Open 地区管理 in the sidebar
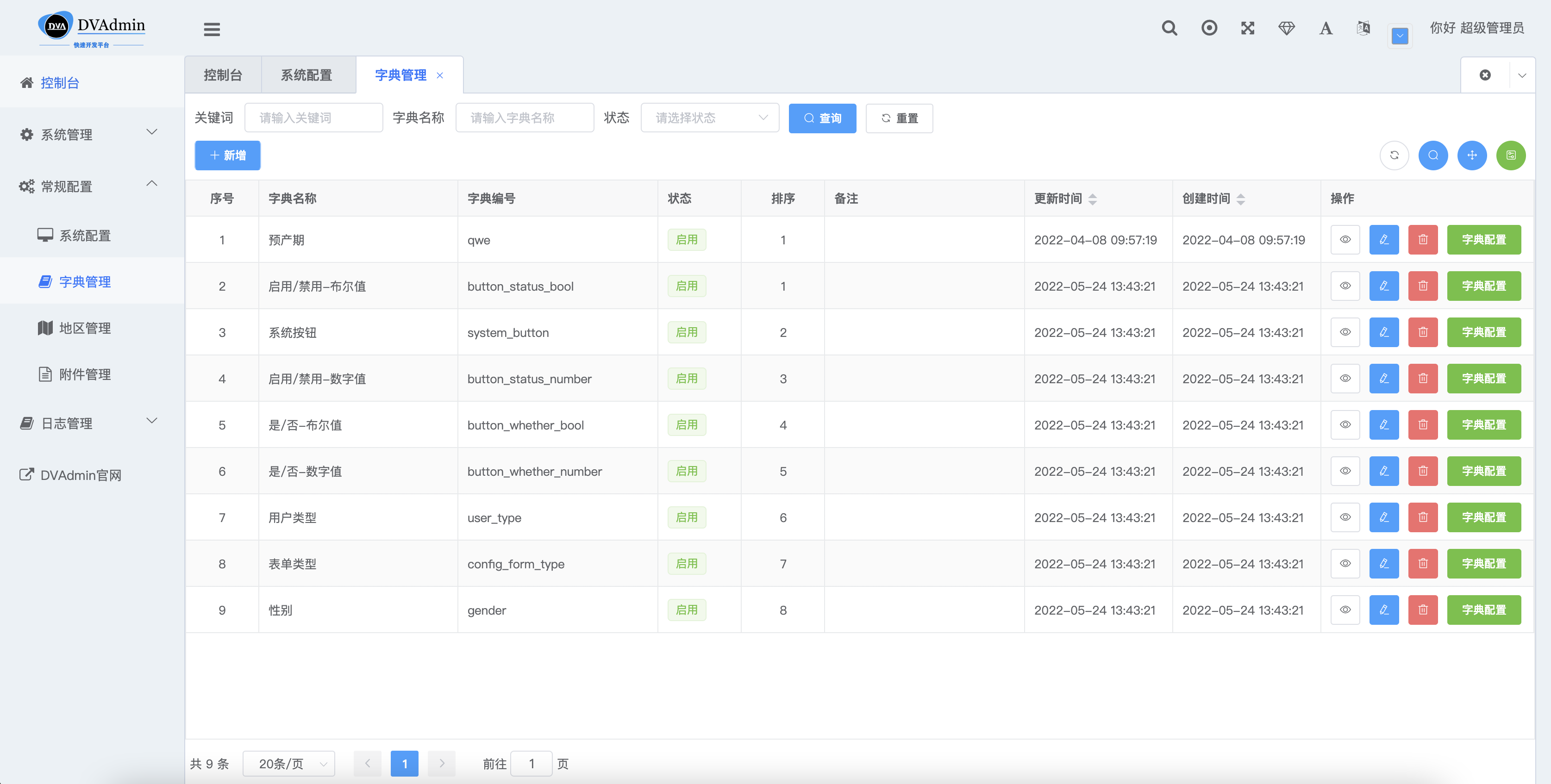The width and height of the screenshot is (1551, 784). pyautogui.click(x=92, y=328)
